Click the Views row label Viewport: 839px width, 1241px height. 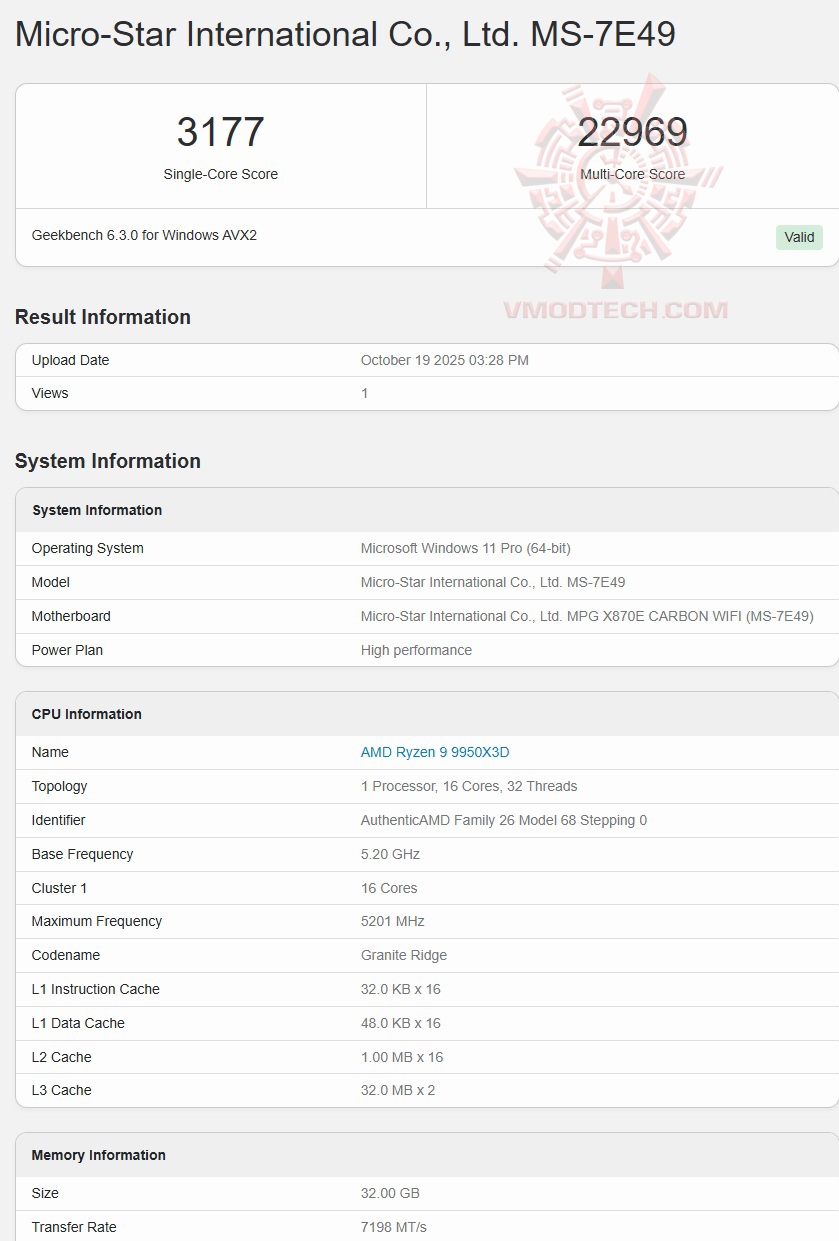[x=50, y=393]
